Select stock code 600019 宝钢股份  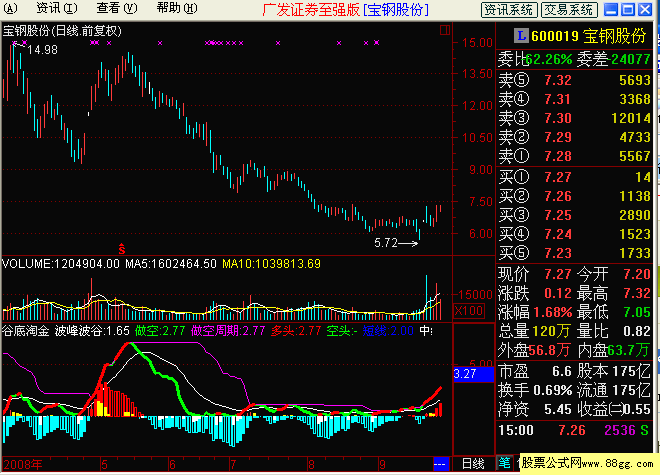click(x=588, y=36)
